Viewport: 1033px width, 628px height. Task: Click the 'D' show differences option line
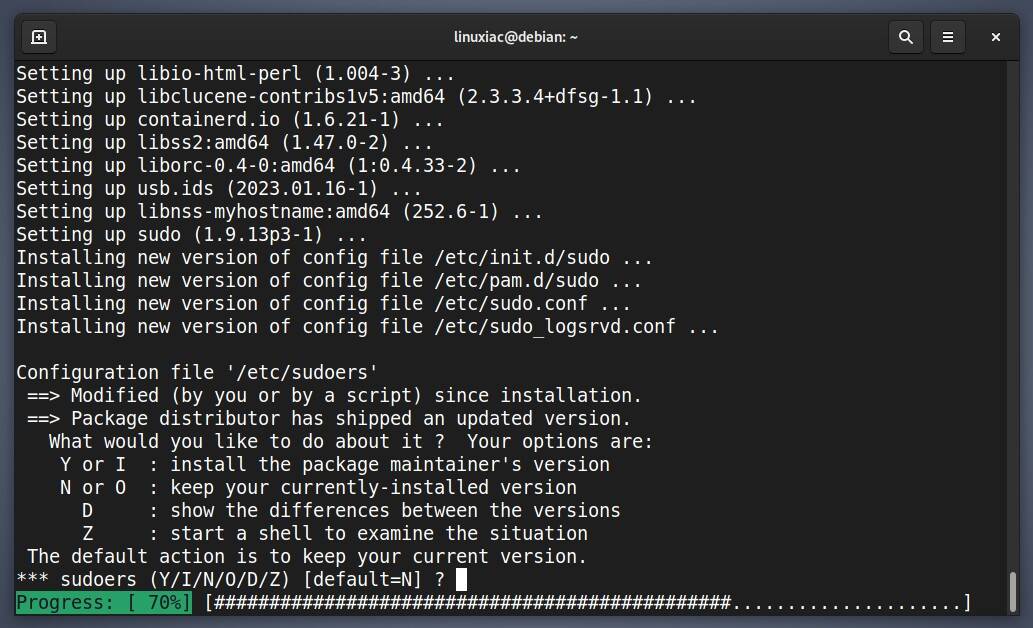tap(350, 511)
